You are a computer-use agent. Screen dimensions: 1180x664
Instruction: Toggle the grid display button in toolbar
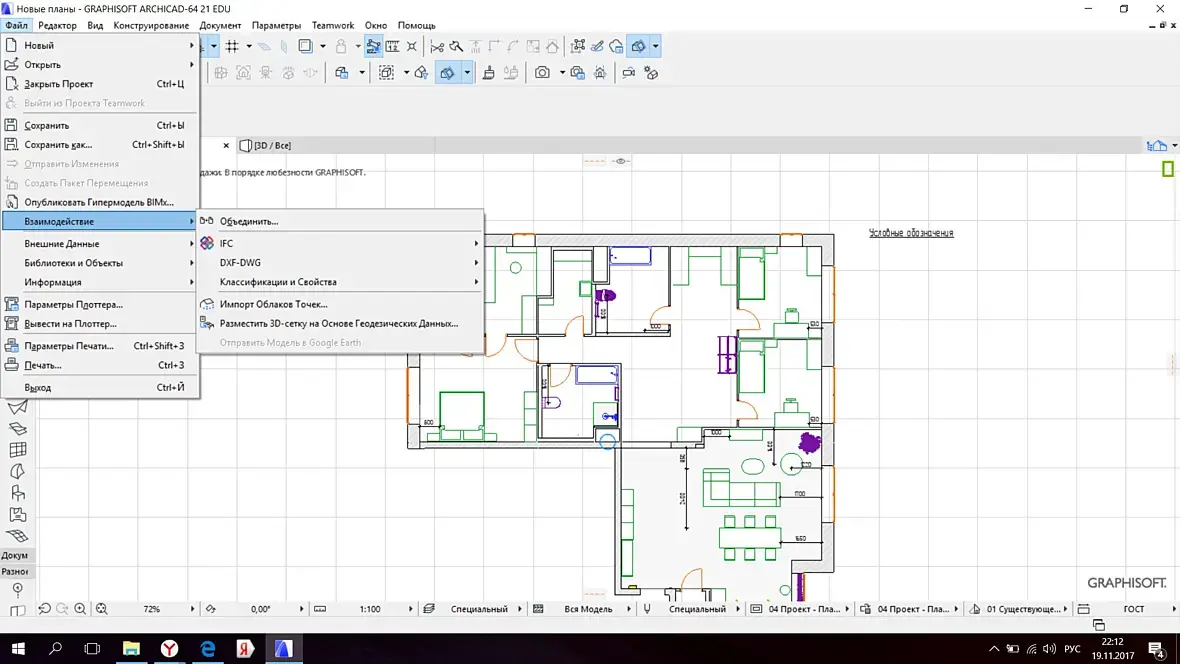click(232, 46)
